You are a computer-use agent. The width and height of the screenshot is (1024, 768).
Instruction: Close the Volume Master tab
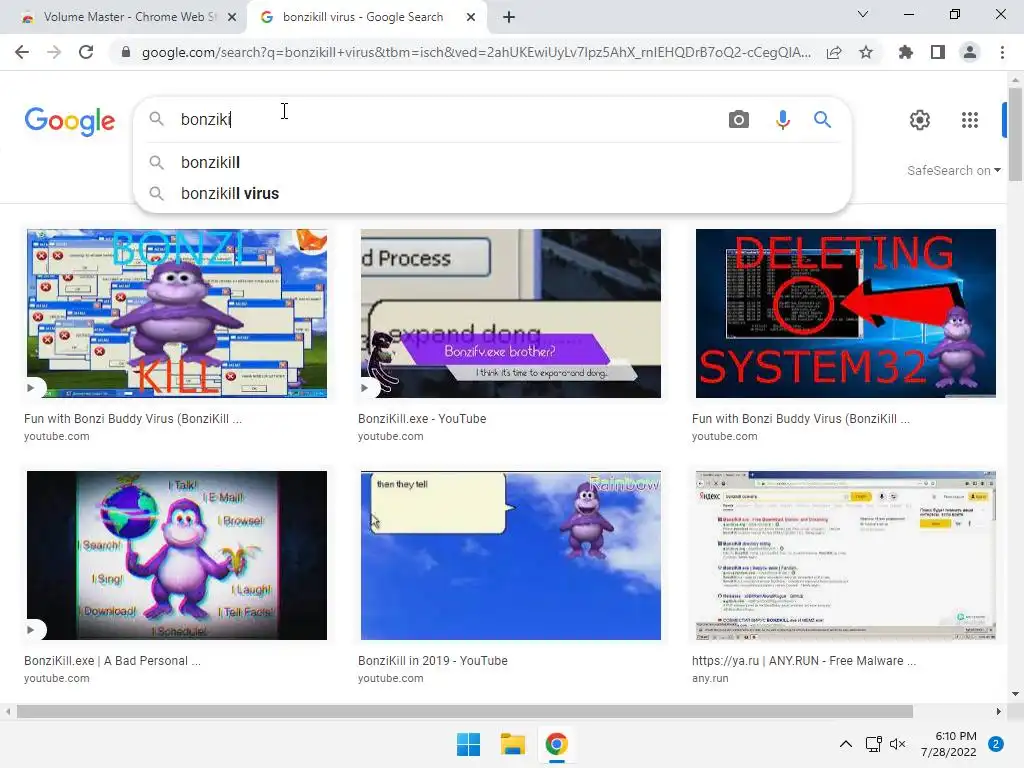pyautogui.click(x=232, y=17)
